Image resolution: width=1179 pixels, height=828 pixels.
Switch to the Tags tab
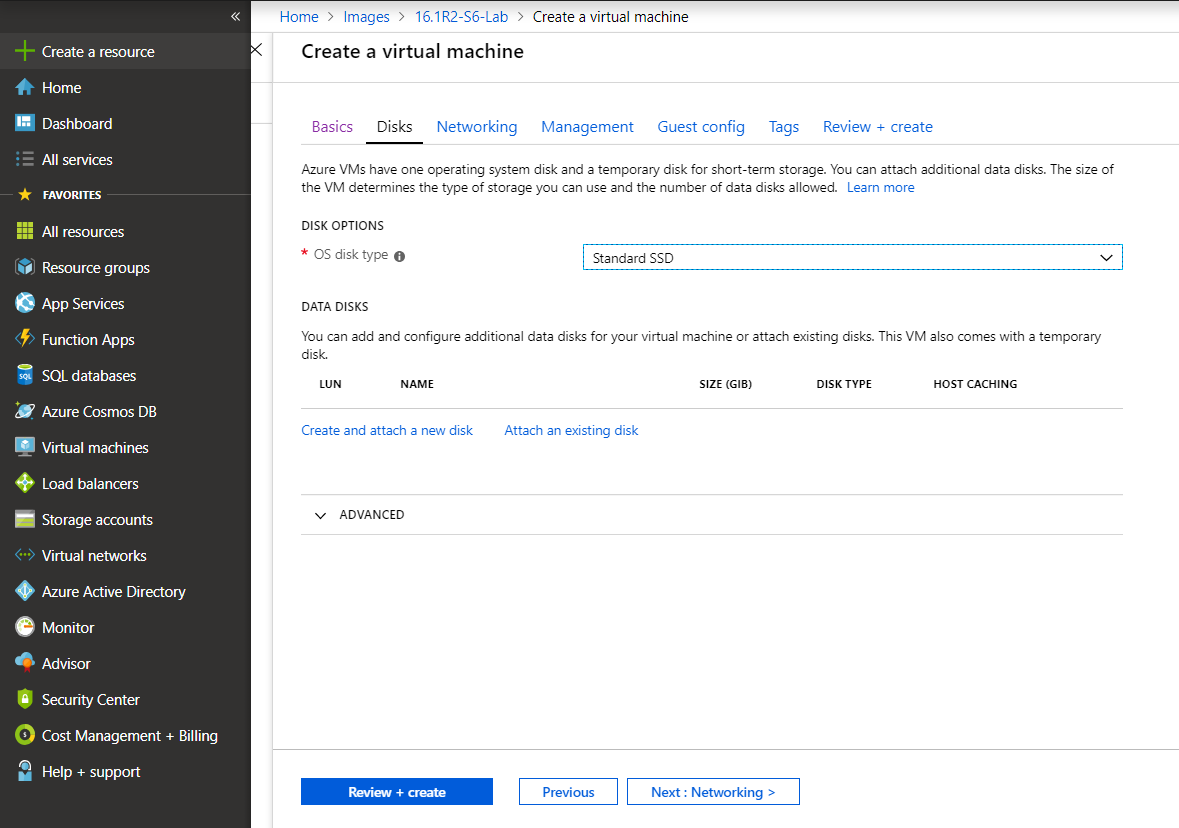click(x=783, y=126)
